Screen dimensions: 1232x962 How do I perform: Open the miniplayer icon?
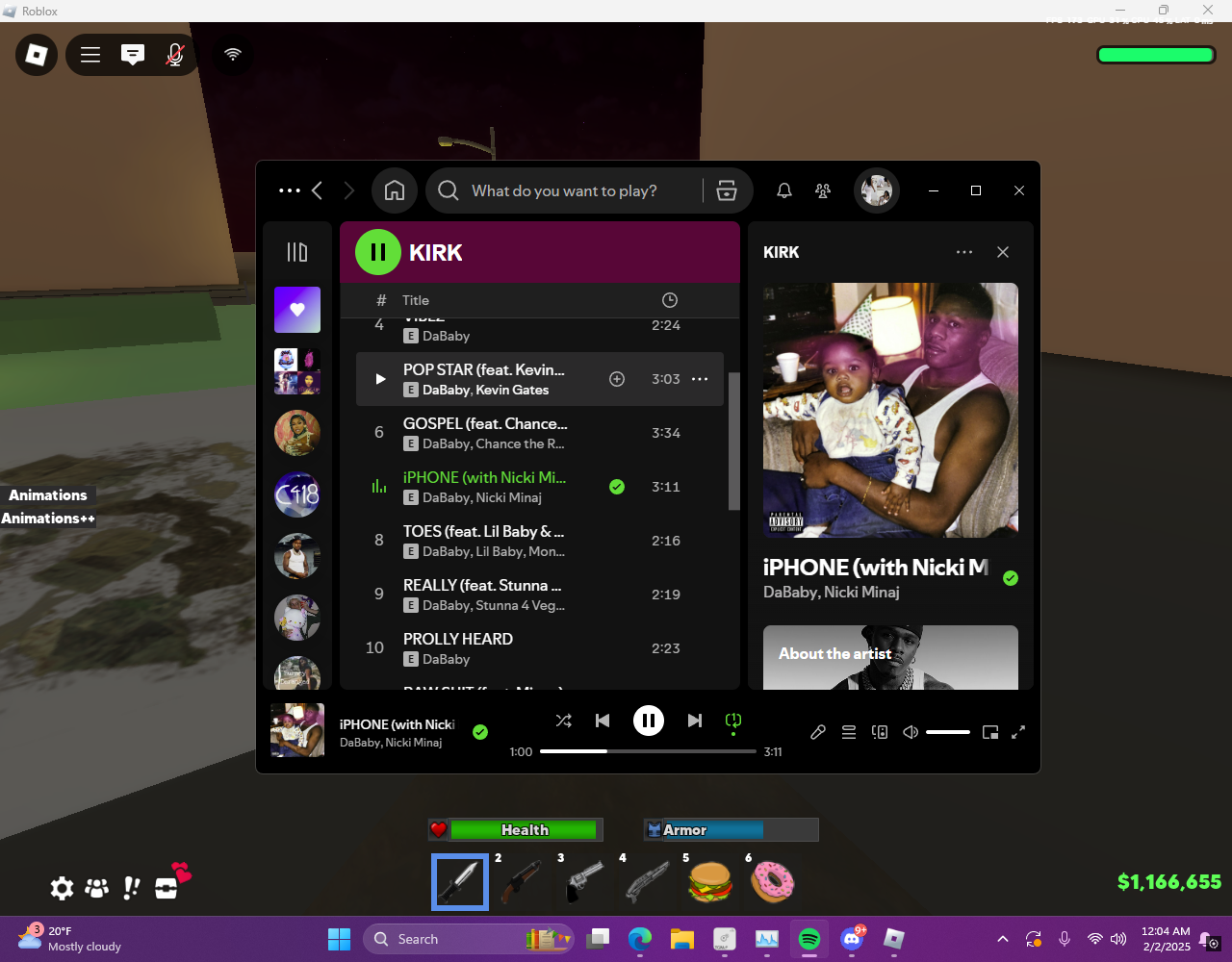coord(990,732)
